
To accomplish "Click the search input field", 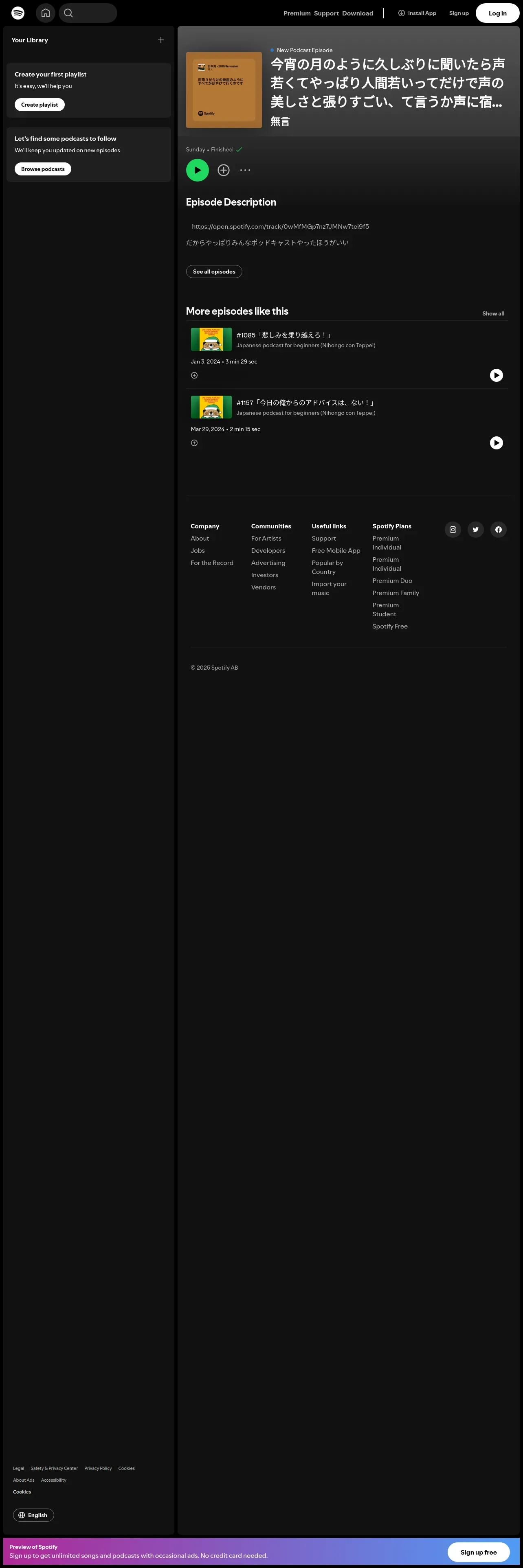I will 88,13.
